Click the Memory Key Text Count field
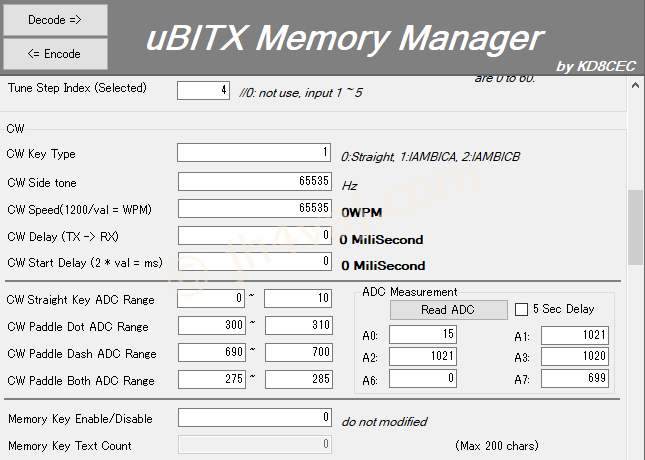The width and height of the screenshot is (645, 460). point(255,444)
